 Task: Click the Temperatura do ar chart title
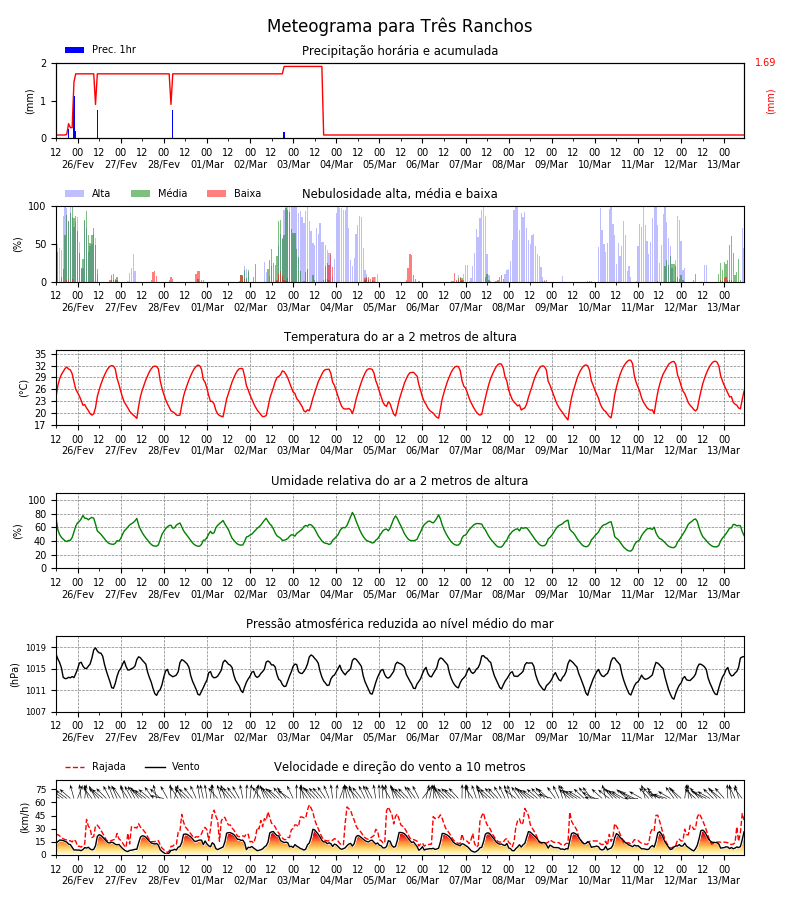point(400,337)
